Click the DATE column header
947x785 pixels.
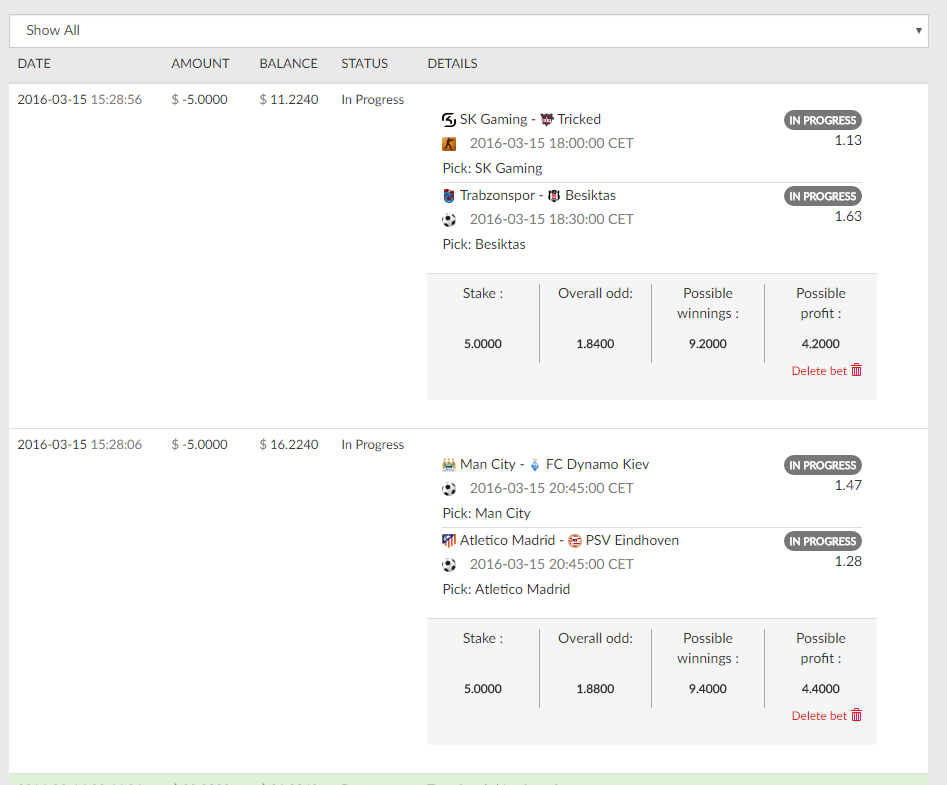click(34, 63)
